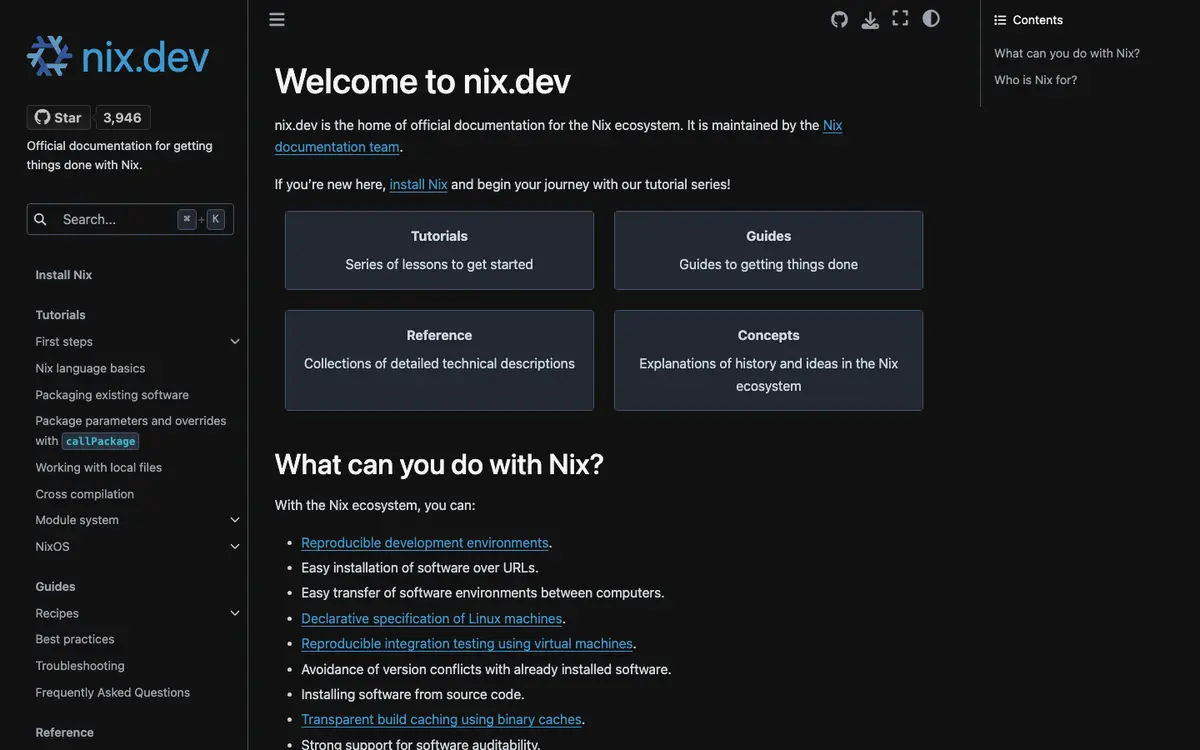Click the Tutorials sidebar heading
Screen dimensions: 1200x750
pos(60,315)
